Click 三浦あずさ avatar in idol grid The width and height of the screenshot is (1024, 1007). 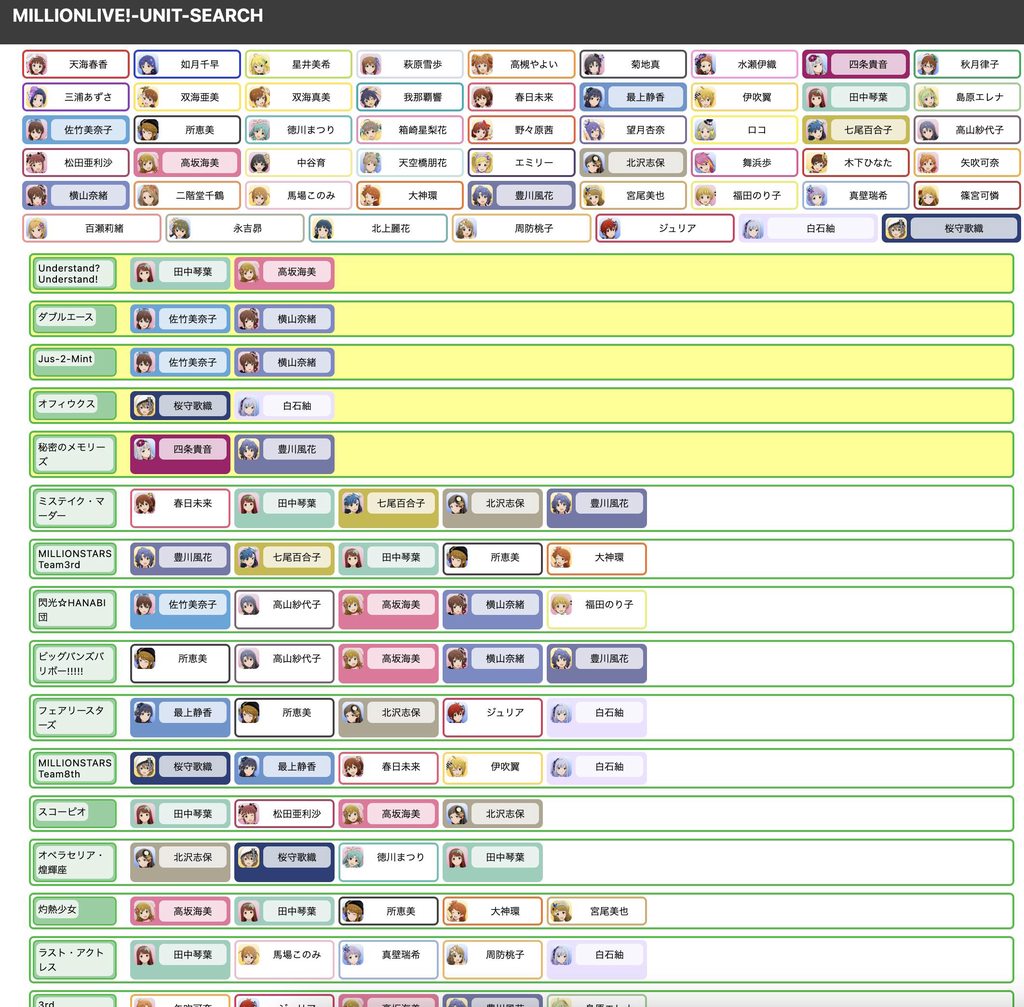click(36, 97)
